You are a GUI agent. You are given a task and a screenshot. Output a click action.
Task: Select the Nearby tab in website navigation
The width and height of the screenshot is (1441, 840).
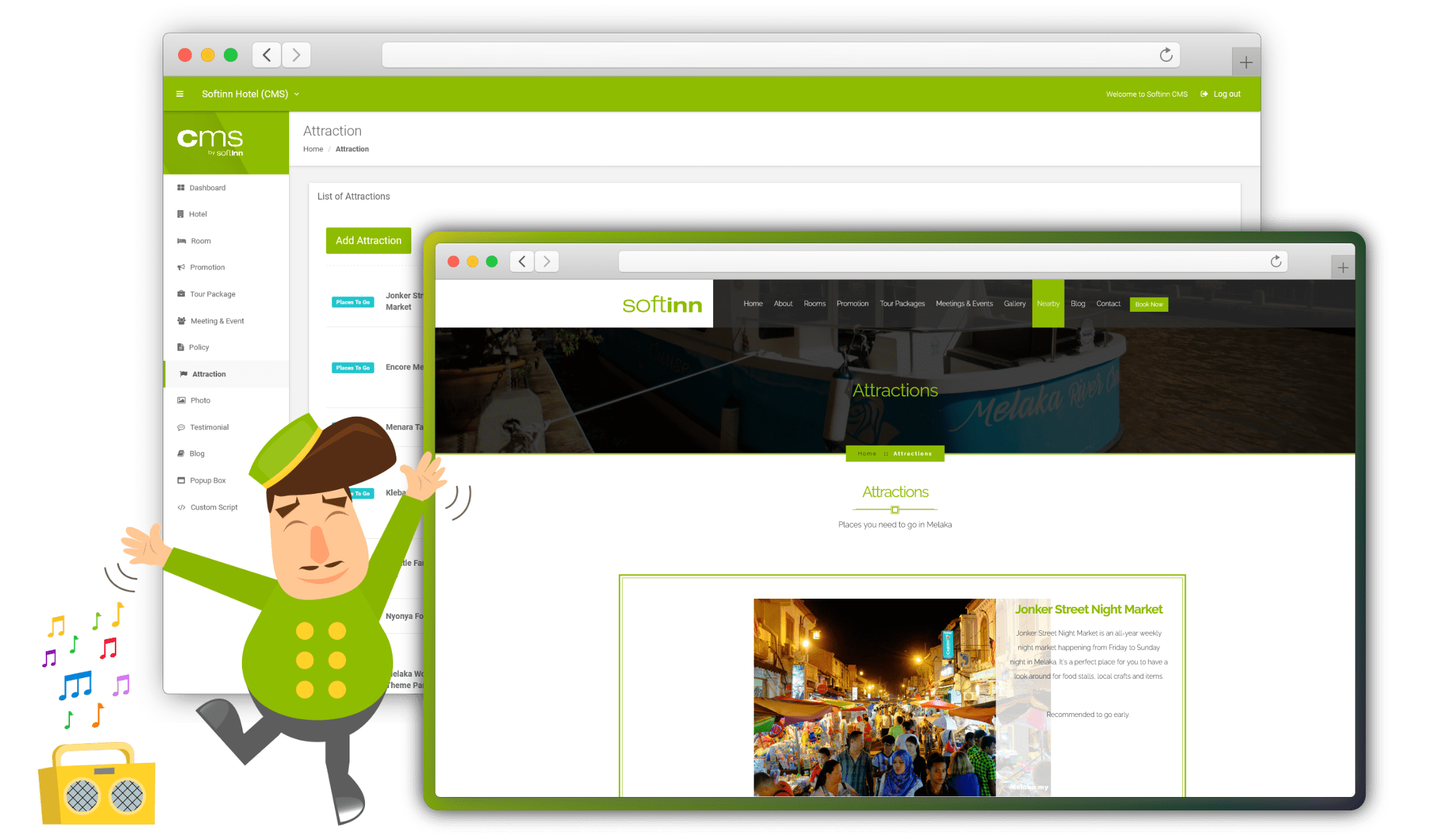pos(1048,304)
